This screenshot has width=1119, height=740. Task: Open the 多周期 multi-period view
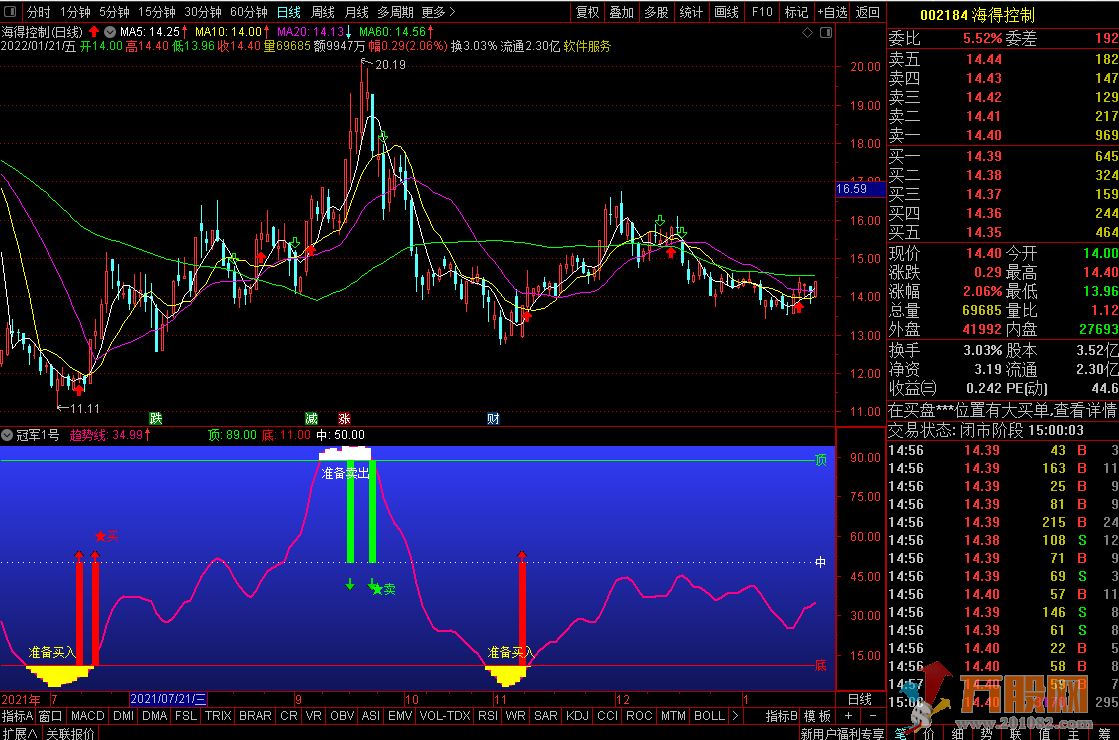[395, 12]
